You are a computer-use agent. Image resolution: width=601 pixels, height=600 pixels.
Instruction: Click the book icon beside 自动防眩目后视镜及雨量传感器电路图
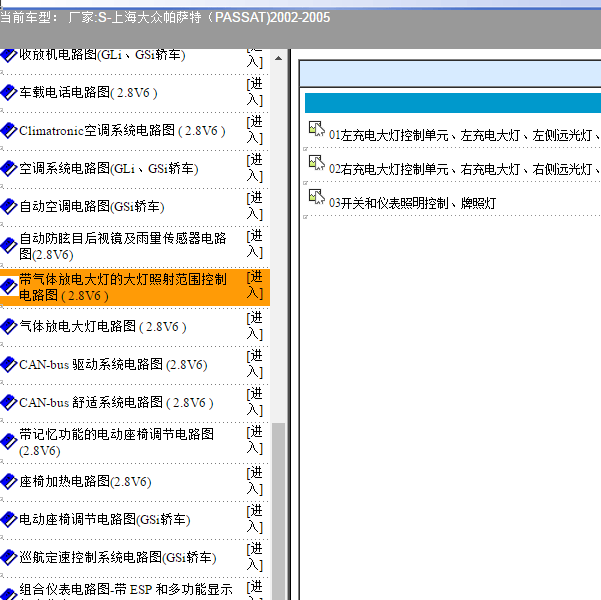coord(8,246)
